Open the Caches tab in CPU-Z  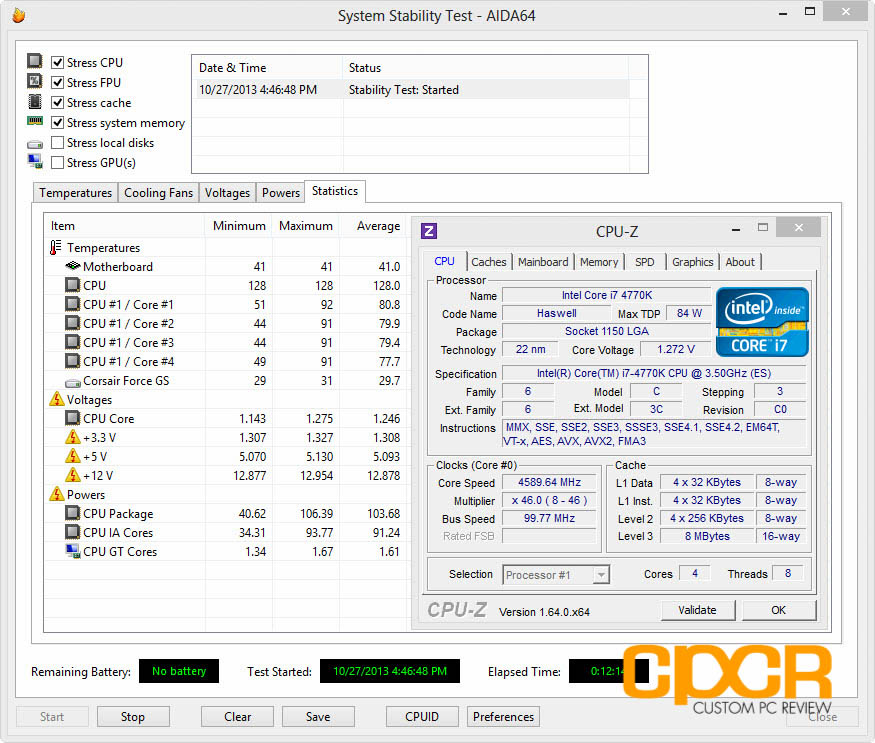489,262
